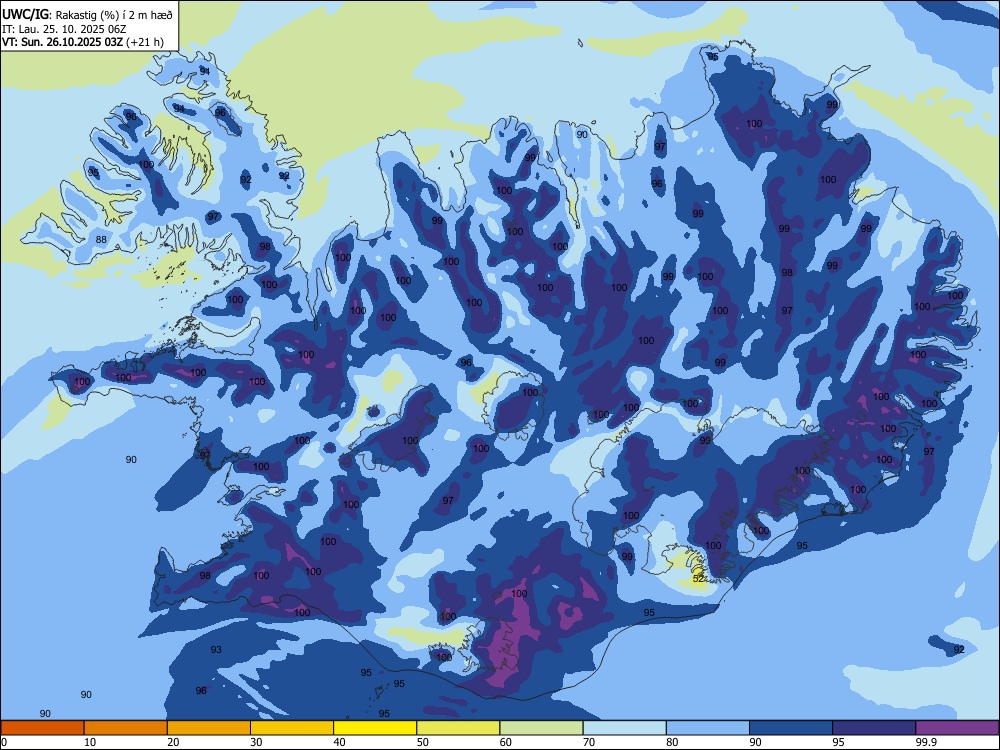Click the legend tick label '0'
Image resolution: width=1000 pixels, height=750 pixels.
click(4, 742)
